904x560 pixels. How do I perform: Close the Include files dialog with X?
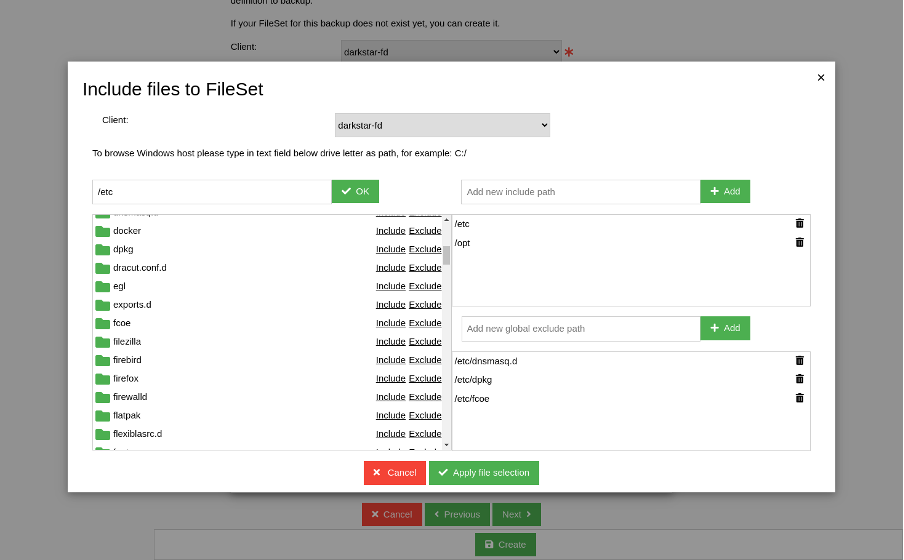[x=821, y=78]
